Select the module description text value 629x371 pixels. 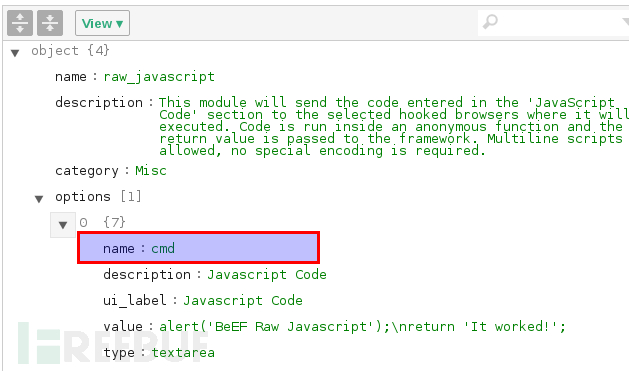[x=394, y=126]
